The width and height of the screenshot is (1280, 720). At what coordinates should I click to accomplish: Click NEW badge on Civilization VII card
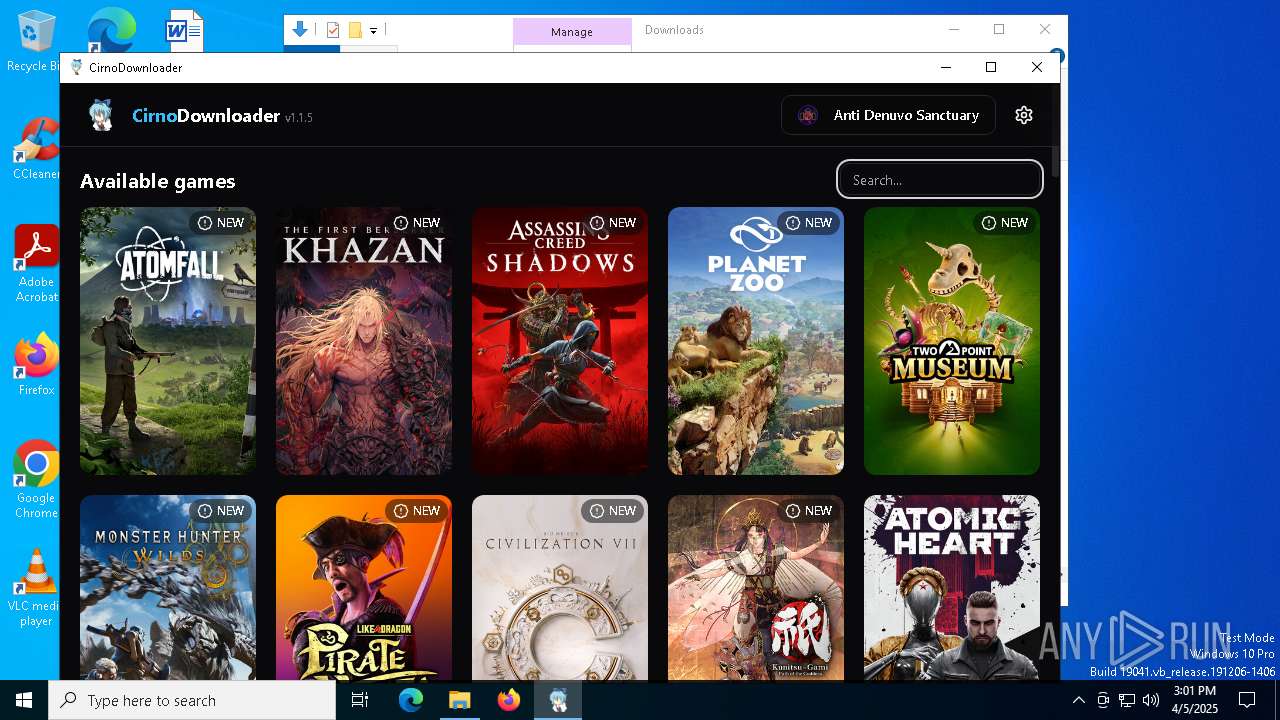click(613, 511)
